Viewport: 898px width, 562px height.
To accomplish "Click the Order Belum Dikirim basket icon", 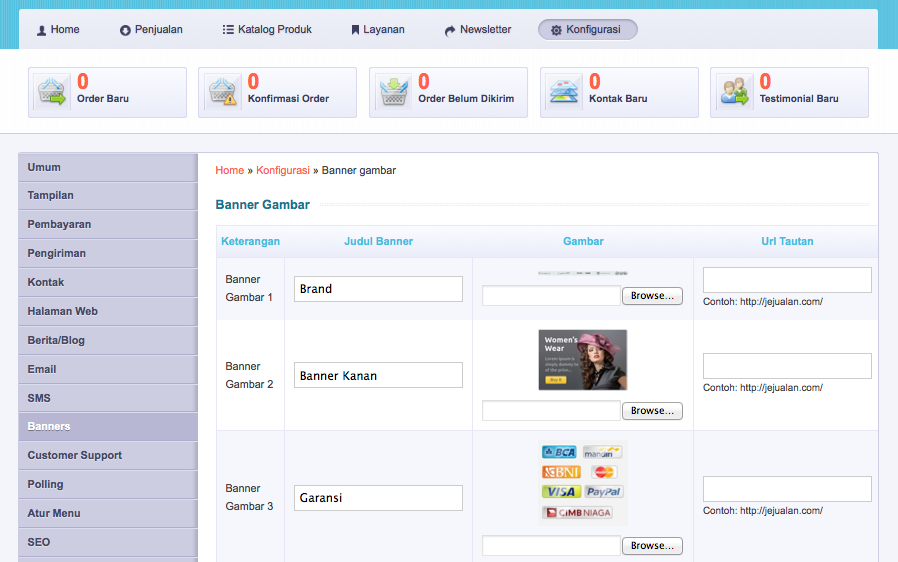I will [393, 92].
